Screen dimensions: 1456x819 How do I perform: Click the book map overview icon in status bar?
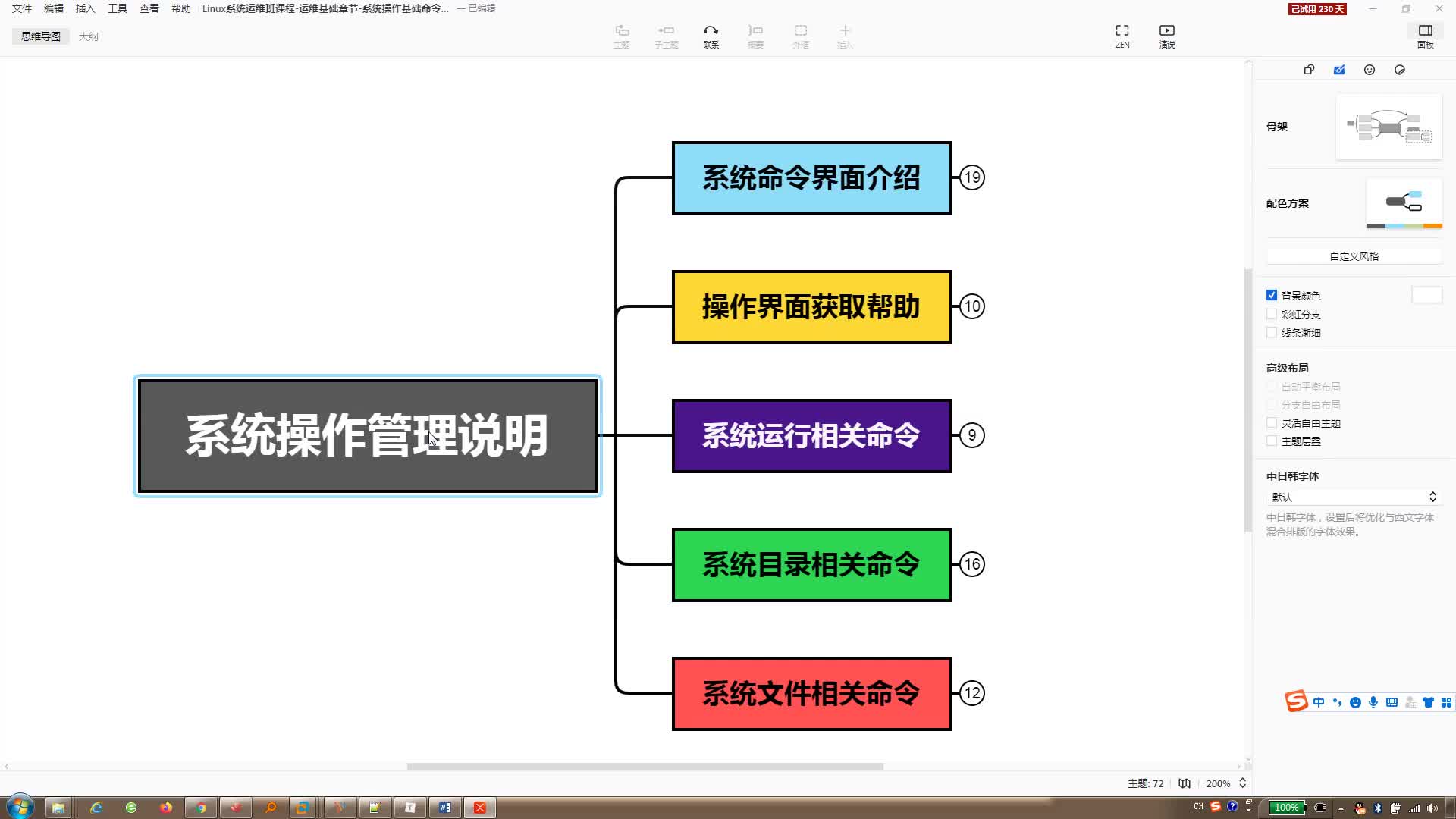point(1185,783)
